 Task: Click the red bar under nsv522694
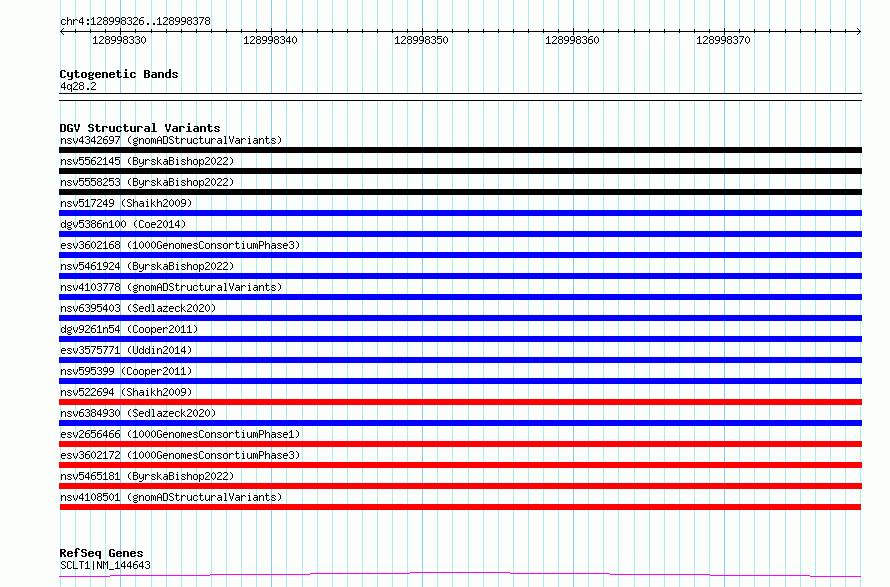[460, 402]
